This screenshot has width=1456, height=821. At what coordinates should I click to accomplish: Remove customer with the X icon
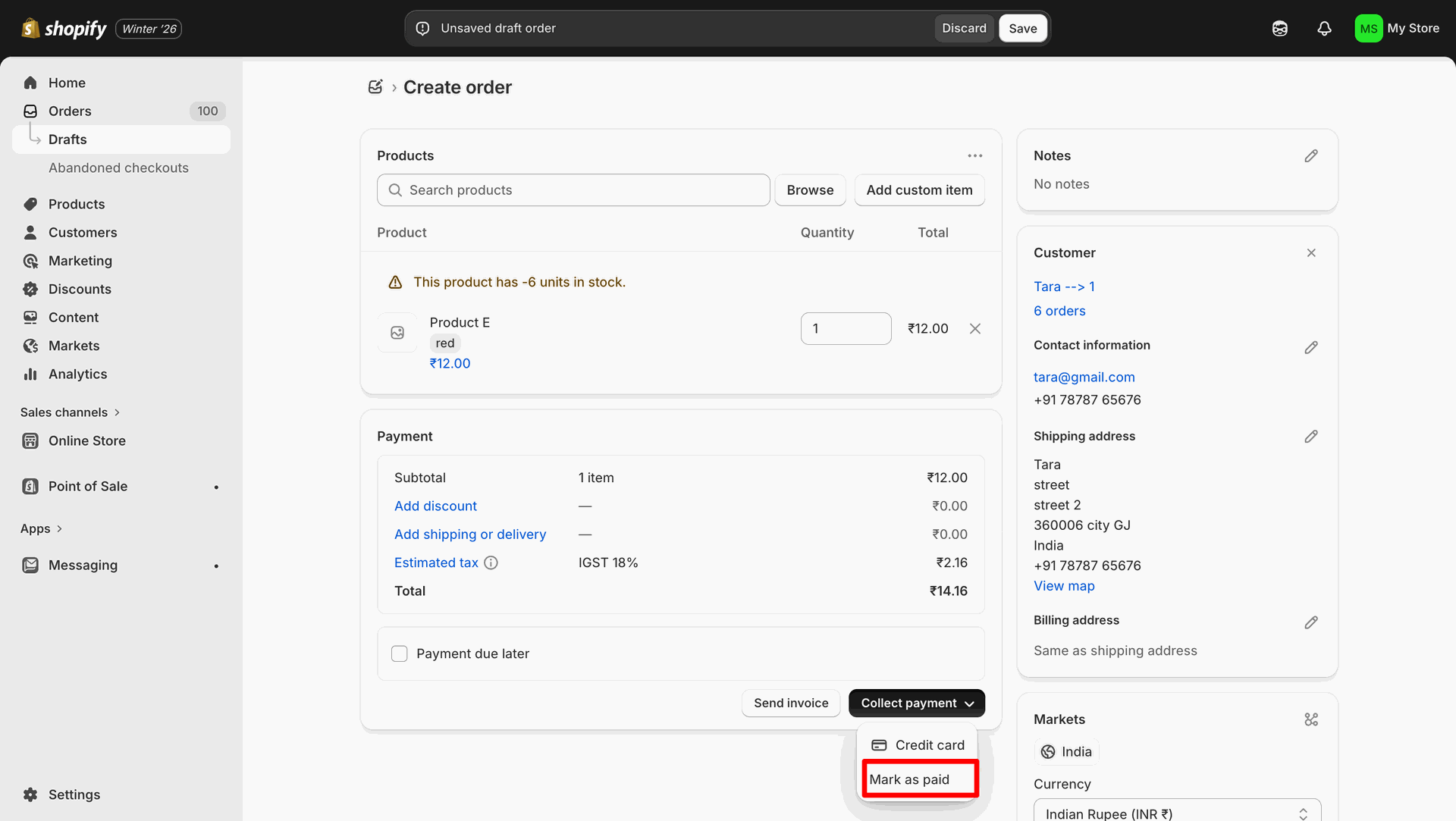coord(1311,252)
